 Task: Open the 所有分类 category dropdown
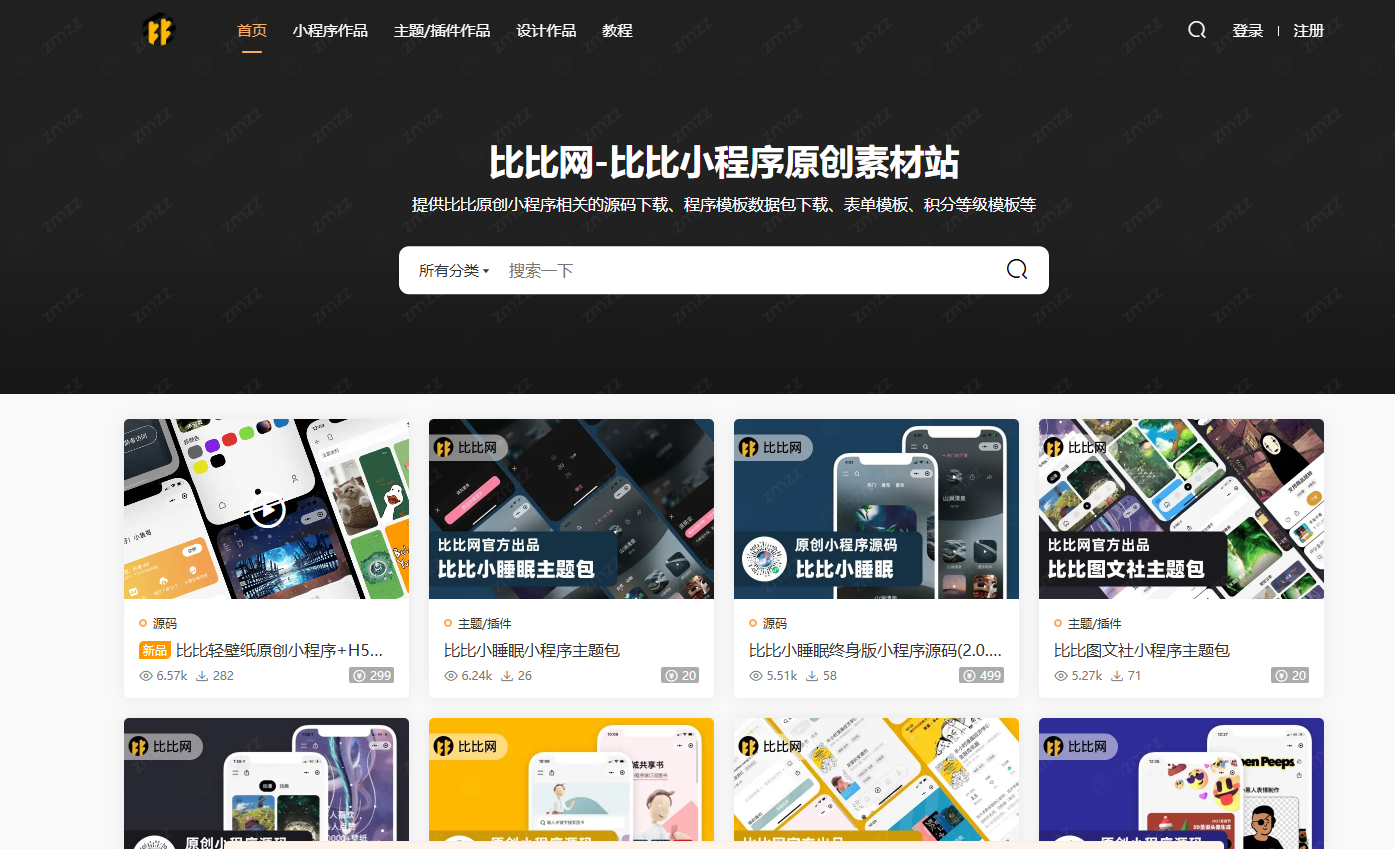pyautogui.click(x=453, y=271)
